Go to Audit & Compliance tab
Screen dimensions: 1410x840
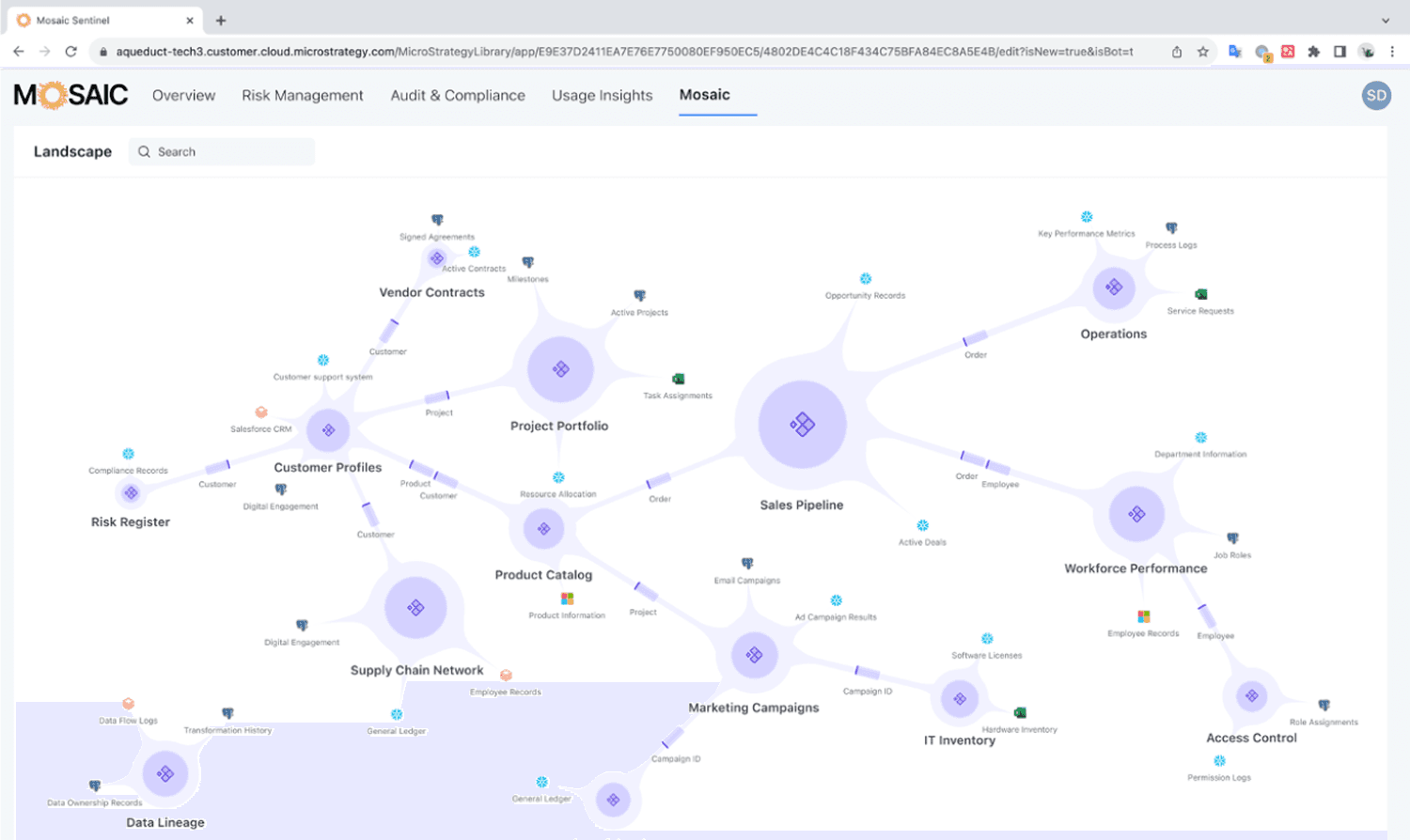click(458, 95)
